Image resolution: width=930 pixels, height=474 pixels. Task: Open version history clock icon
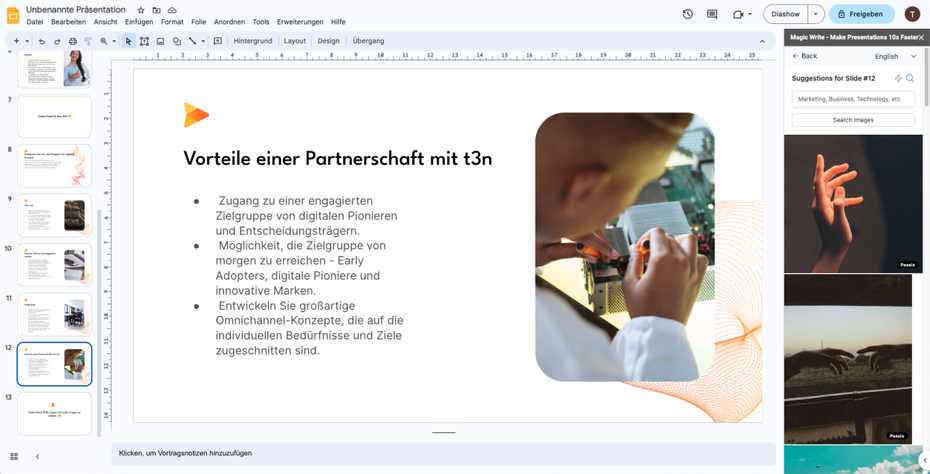[x=687, y=14]
